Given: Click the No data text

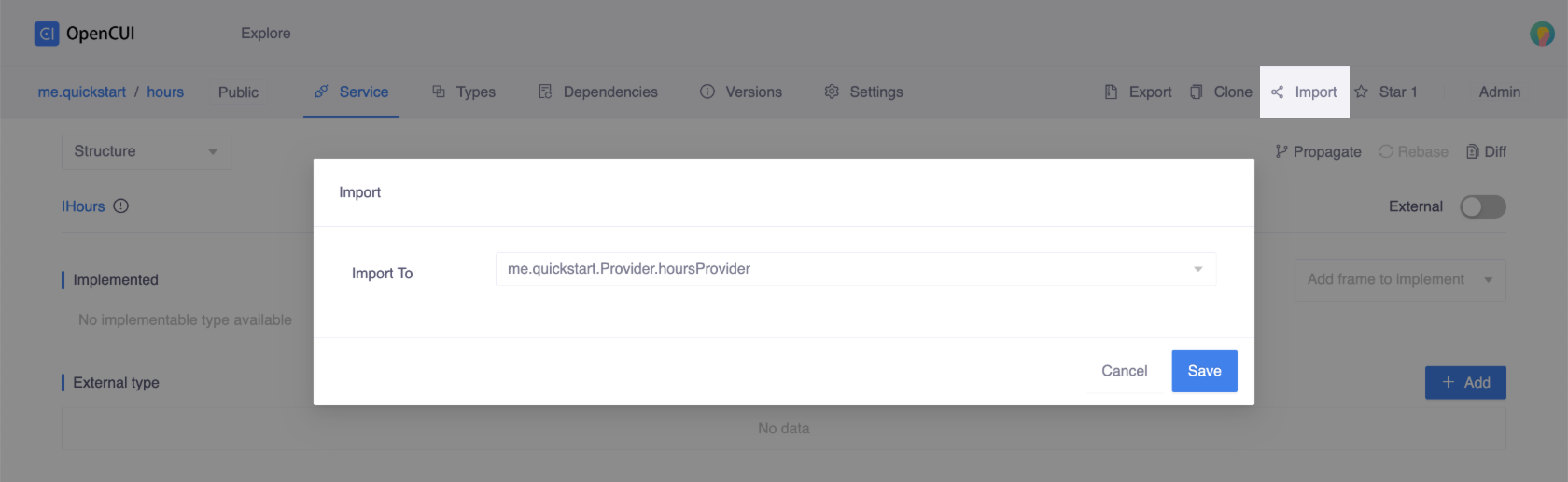Looking at the screenshot, I should tap(784, 429).
